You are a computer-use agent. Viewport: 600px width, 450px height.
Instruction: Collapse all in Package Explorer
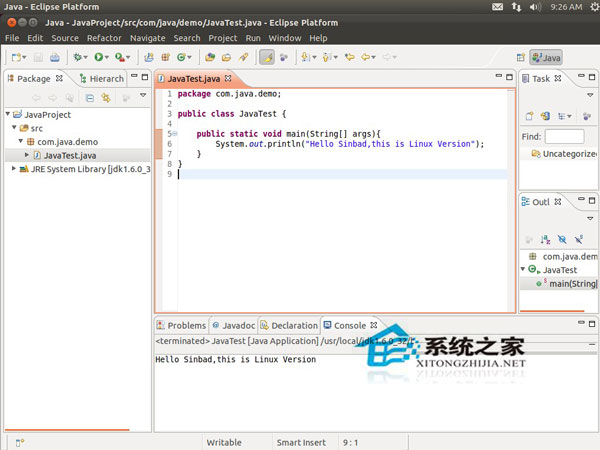(x=89, y=97)
